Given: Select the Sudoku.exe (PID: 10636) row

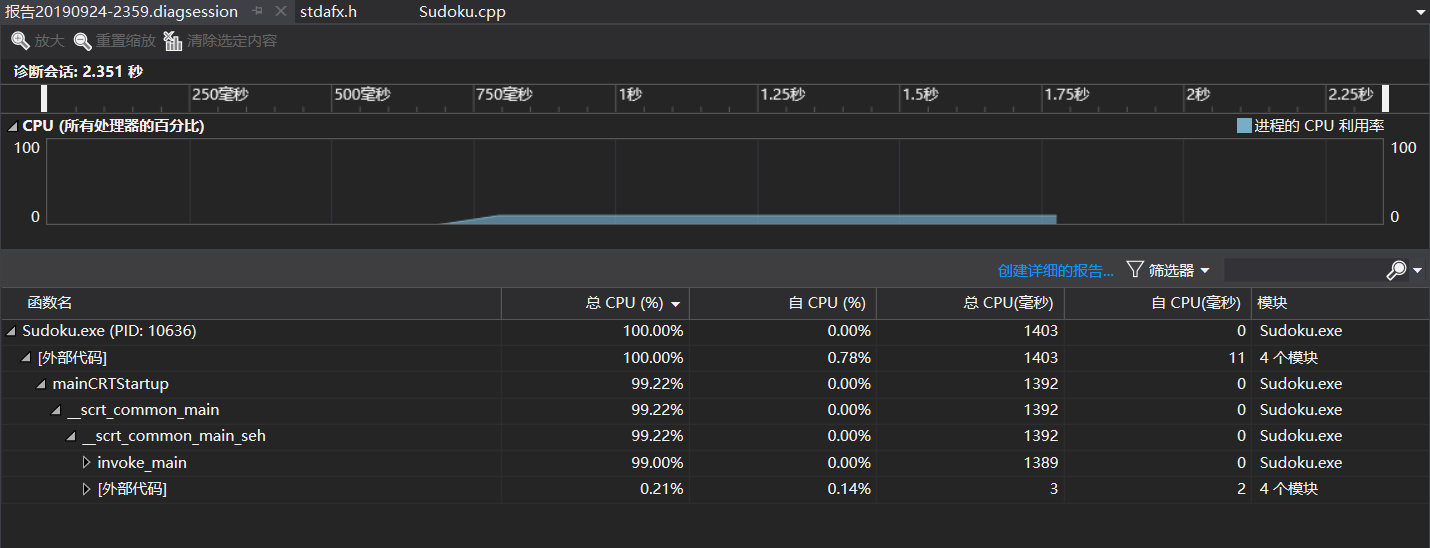Looking at the screenshot, I should click(x=715, y=331).
